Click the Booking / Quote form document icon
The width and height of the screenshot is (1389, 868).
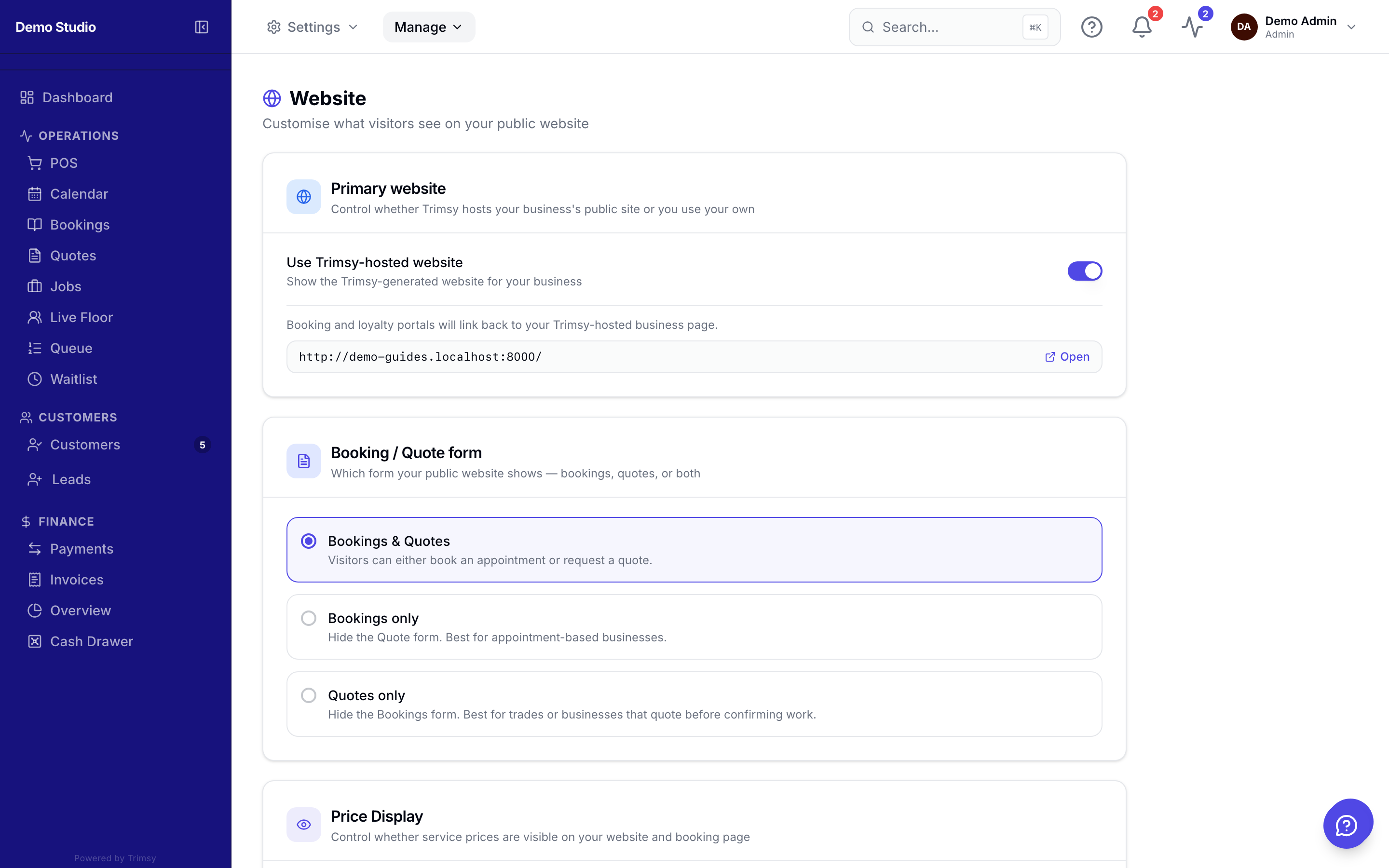click(x=304, y=461)
